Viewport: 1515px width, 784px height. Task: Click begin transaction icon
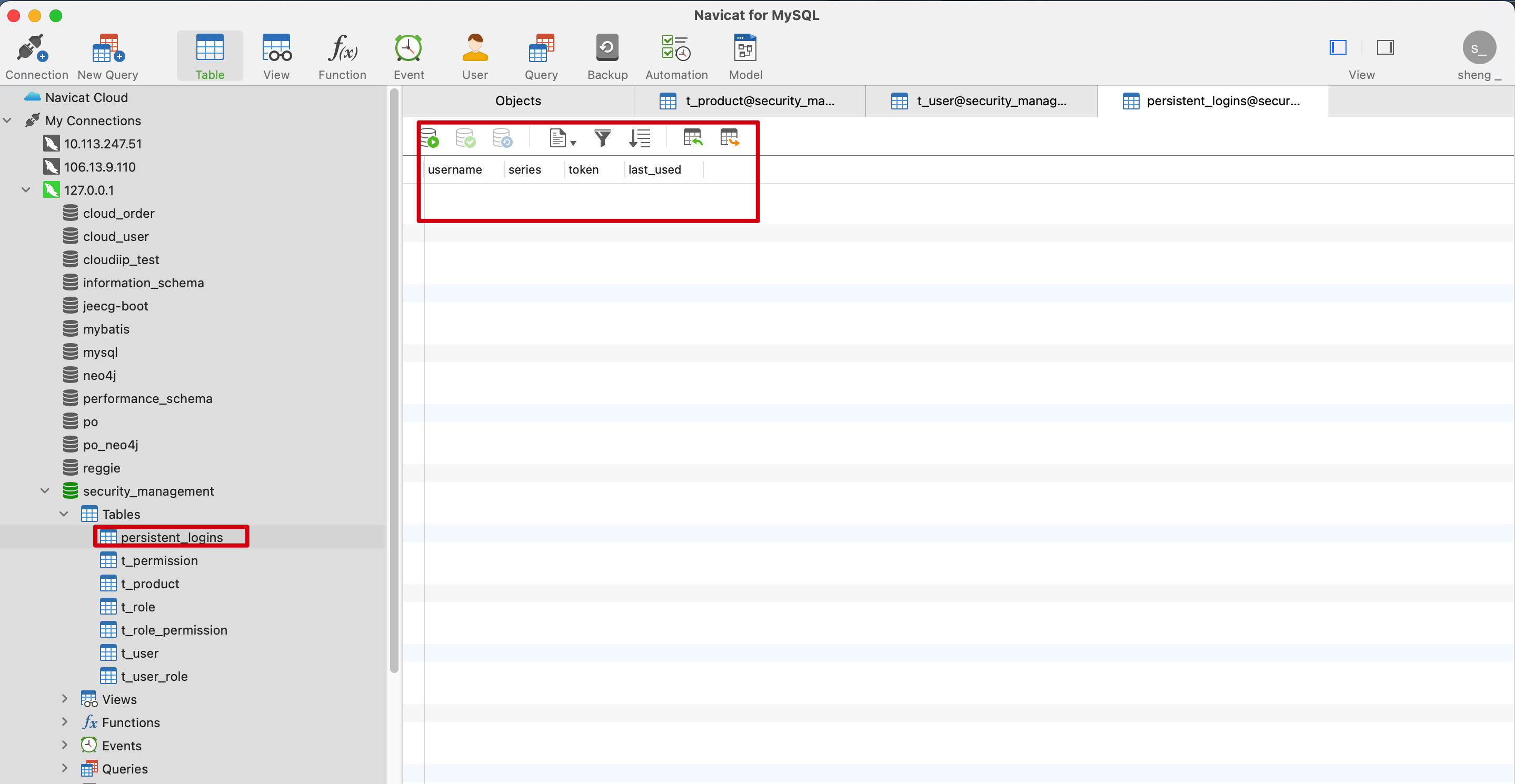point(430,139)
